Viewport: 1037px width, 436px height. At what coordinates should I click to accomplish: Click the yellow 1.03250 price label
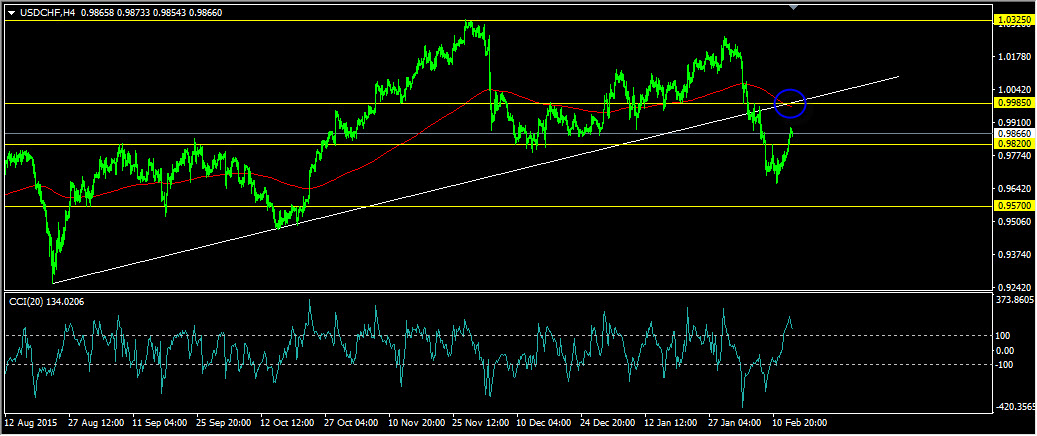point(1013,21)
